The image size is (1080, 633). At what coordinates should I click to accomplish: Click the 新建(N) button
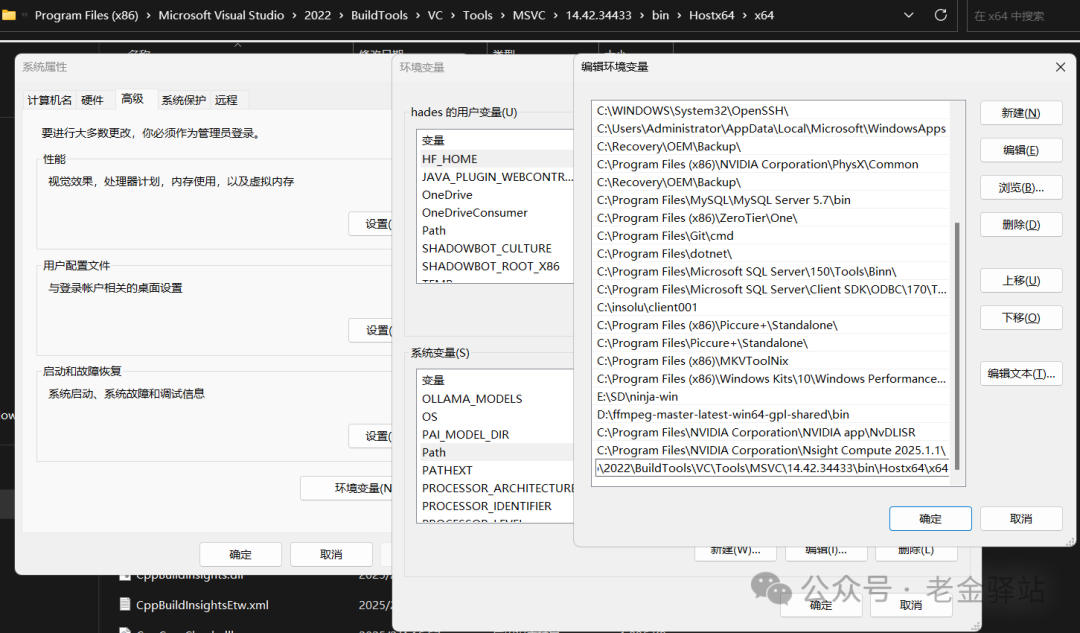click(1021, 113)
